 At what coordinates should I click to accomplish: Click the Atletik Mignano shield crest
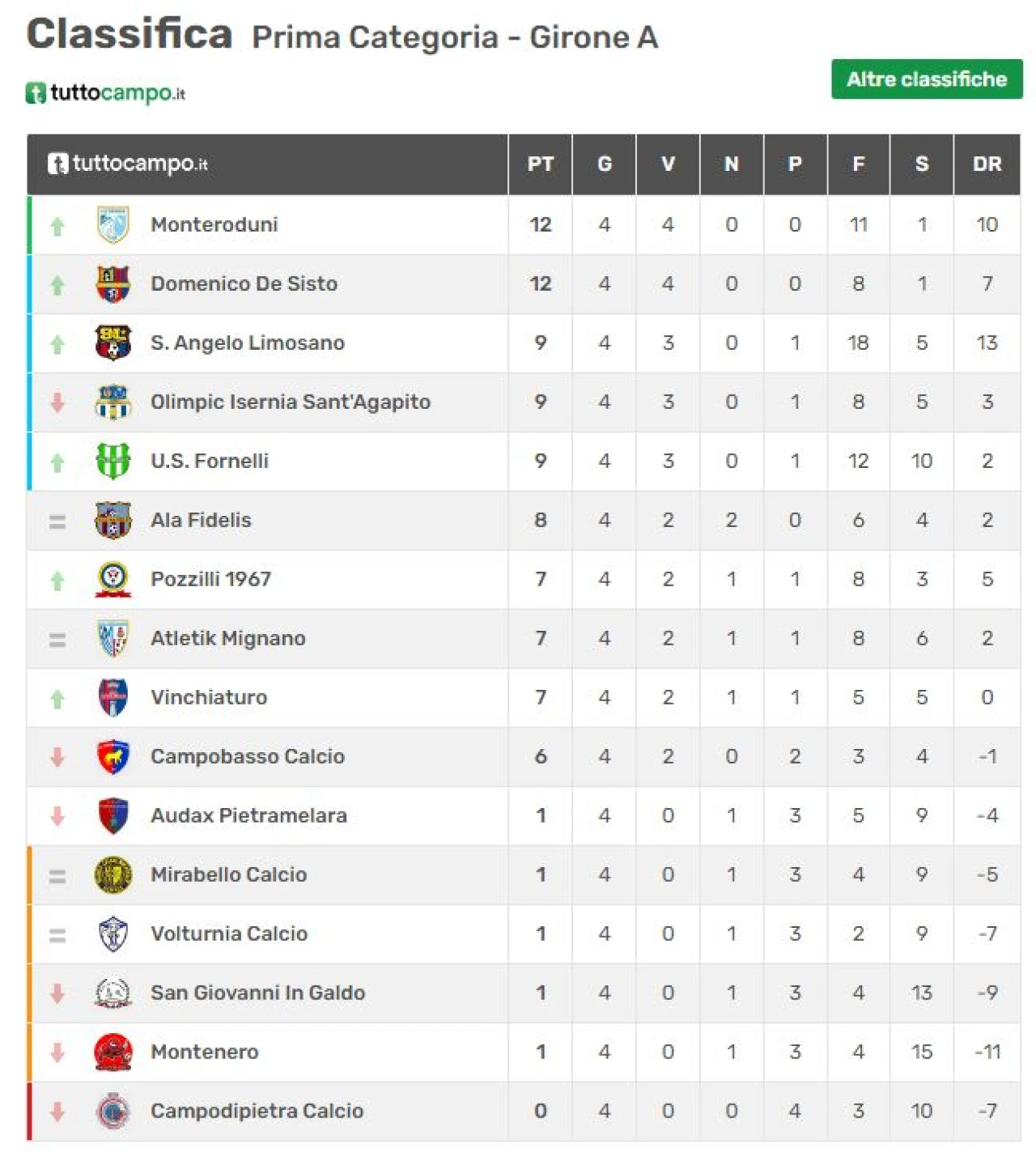[x=113, y=638]
